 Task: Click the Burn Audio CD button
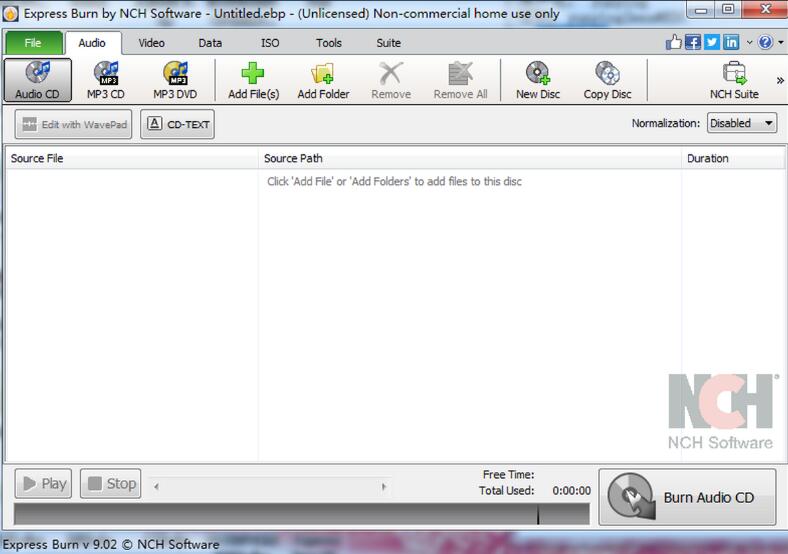pyautogui.click(x=687, y=497)
